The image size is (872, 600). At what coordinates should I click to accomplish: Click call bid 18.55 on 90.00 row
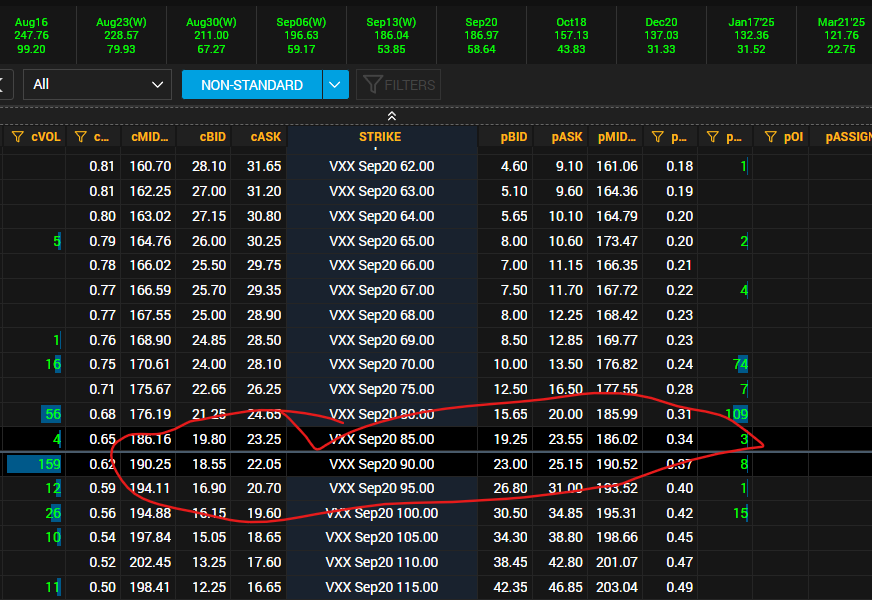tap(209, 464)
